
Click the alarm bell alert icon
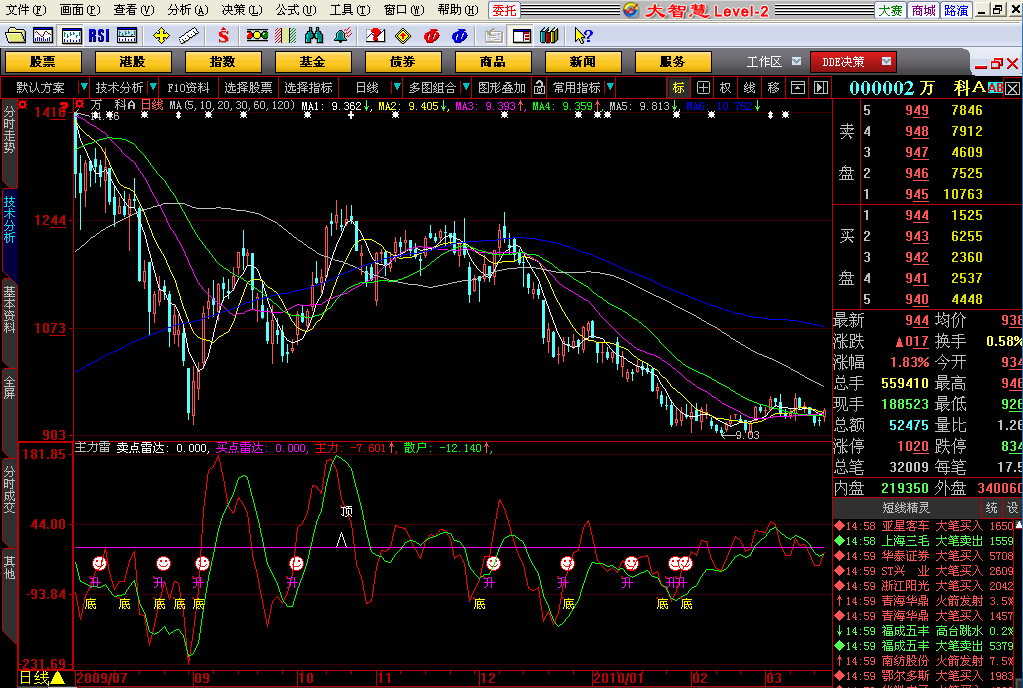coord(342,36)
